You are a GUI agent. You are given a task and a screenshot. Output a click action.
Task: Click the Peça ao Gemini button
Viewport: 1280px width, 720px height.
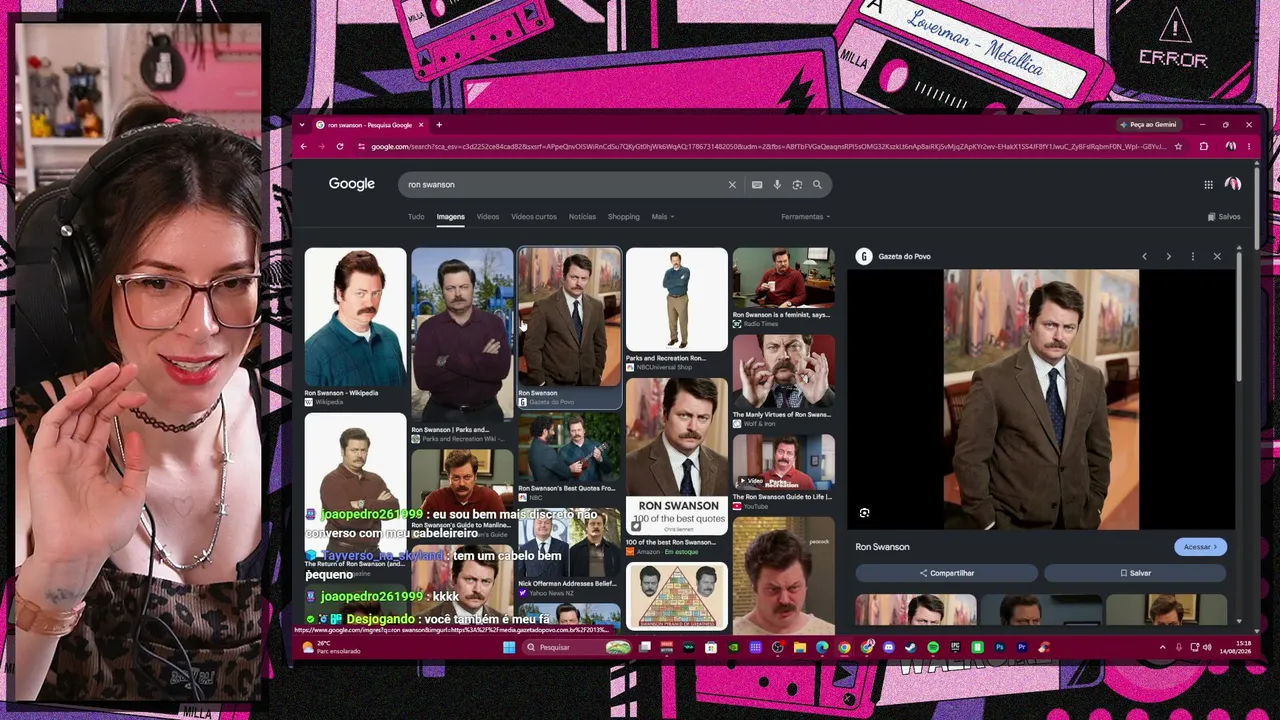tap(1148, 125)
